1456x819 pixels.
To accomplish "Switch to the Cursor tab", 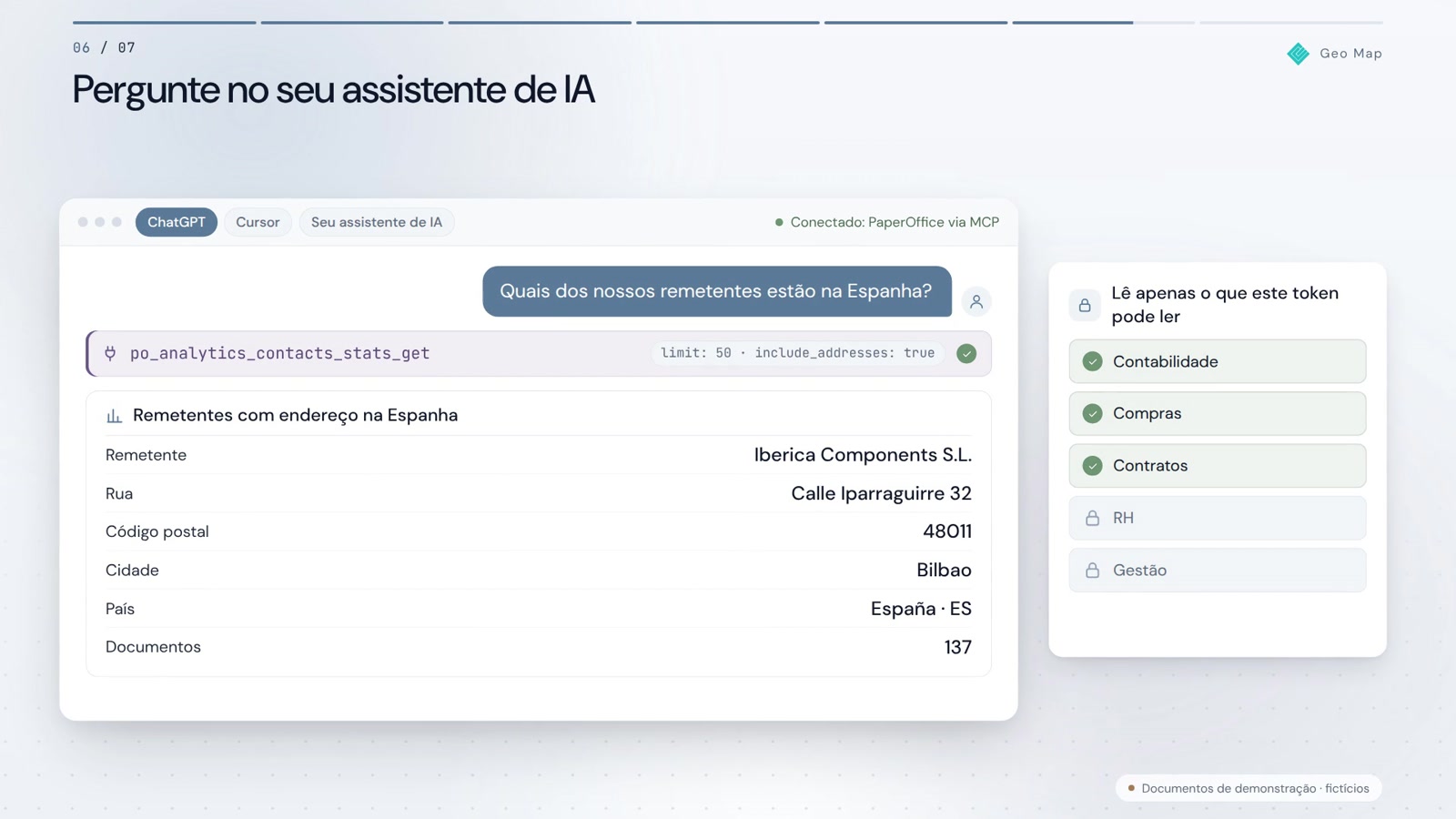I will 258,222.
